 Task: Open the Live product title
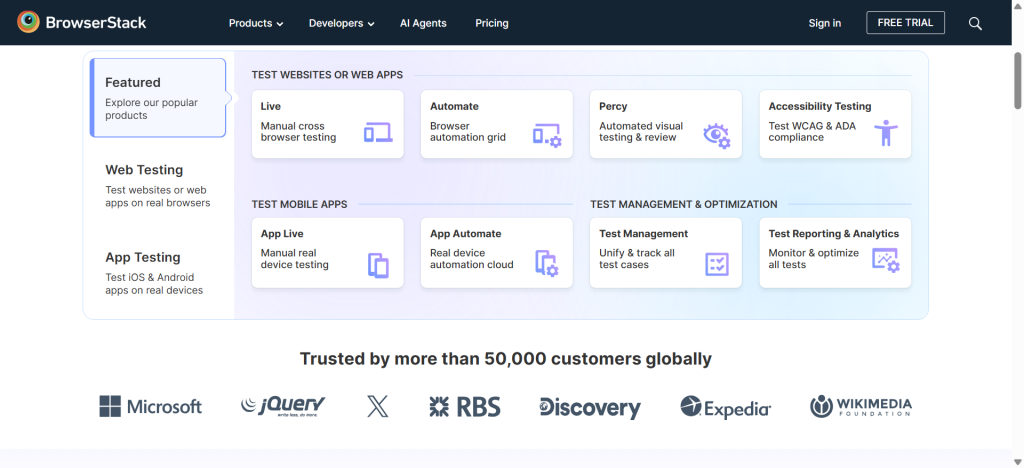(270, 106)
